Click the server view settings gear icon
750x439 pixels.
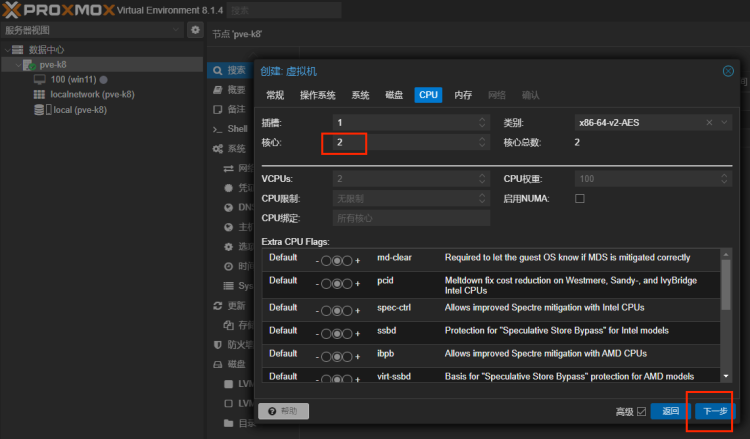195,30
